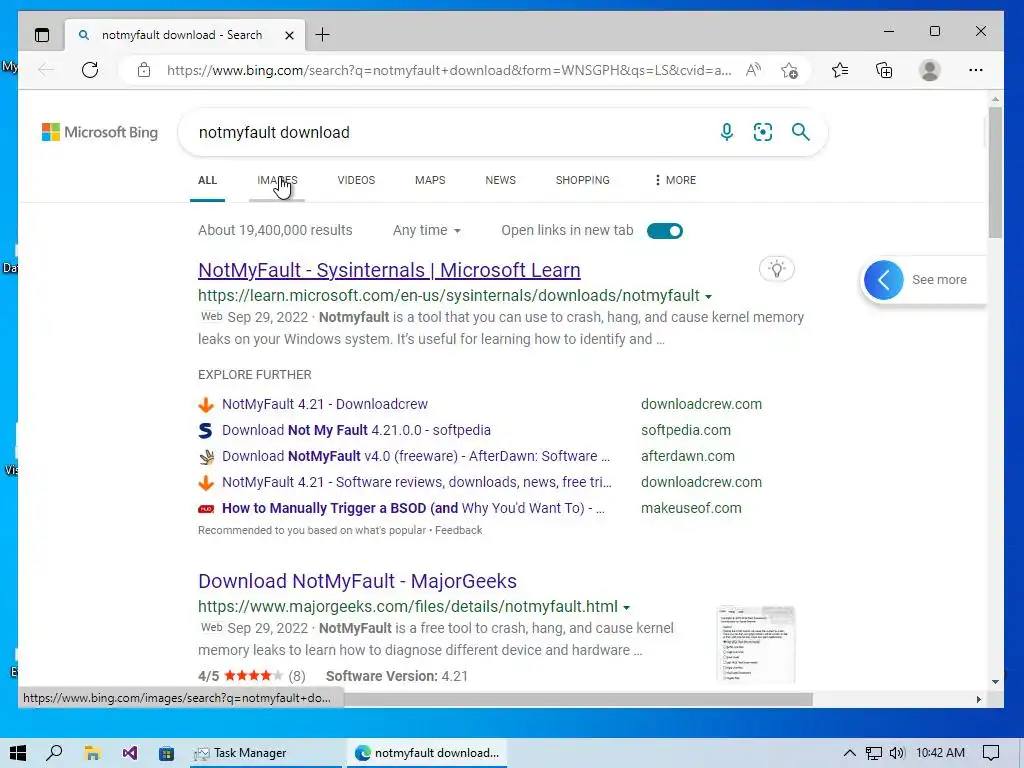Open NotMyFault - Sysinternals Microsoft Learn result
Viewport: 1024px width, 768px height.
point(389,270)
